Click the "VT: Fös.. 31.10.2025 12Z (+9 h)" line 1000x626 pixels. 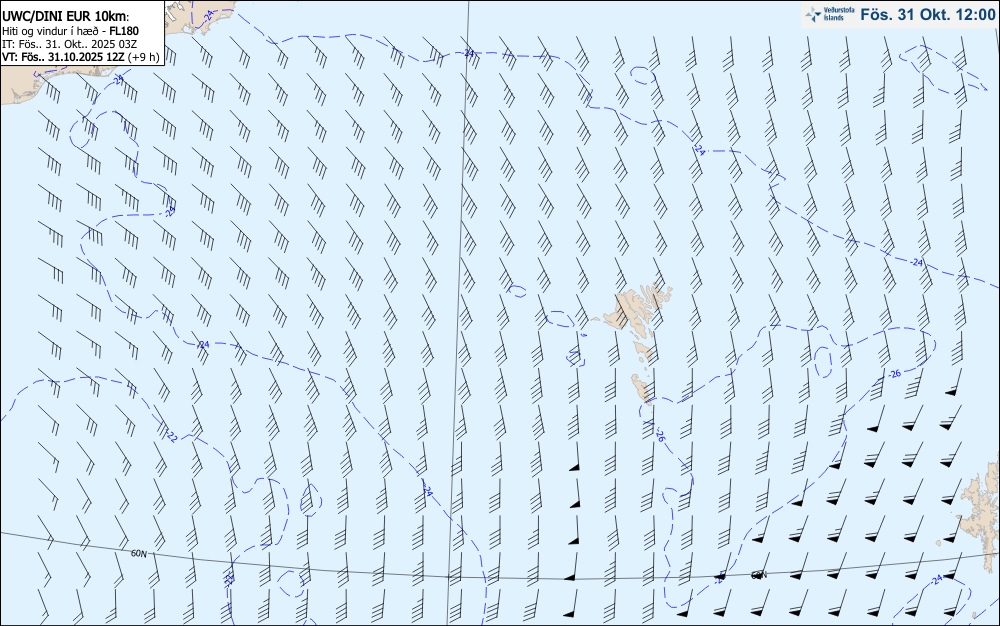[x=80, y=57]
